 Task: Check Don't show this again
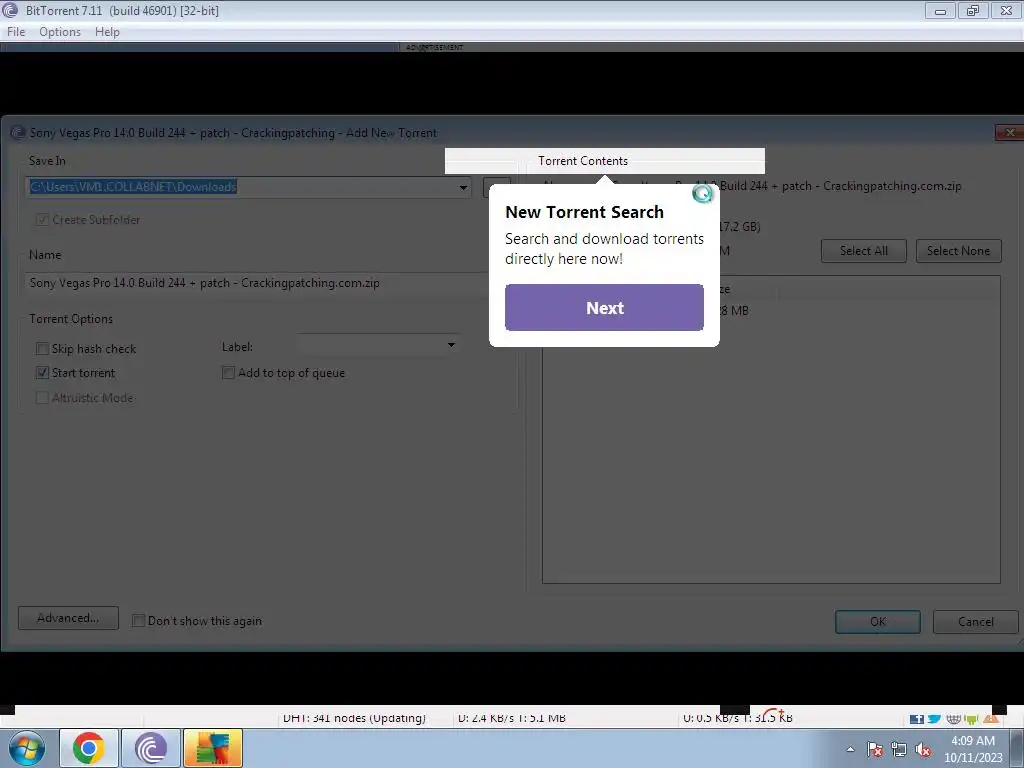[x=138, y=620]
